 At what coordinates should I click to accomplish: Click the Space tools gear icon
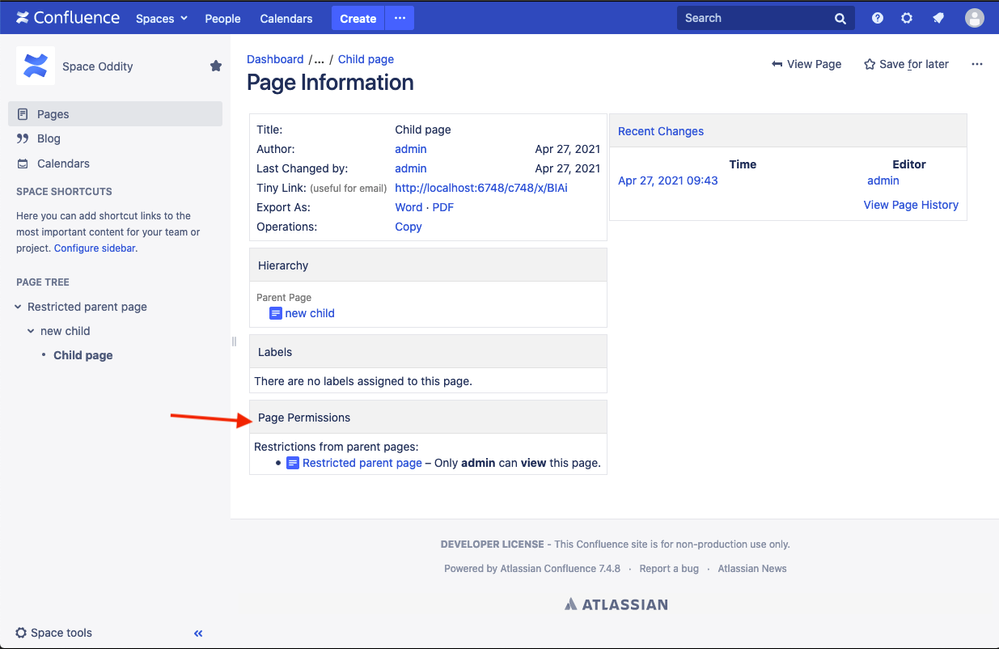(x=21, y=632)
